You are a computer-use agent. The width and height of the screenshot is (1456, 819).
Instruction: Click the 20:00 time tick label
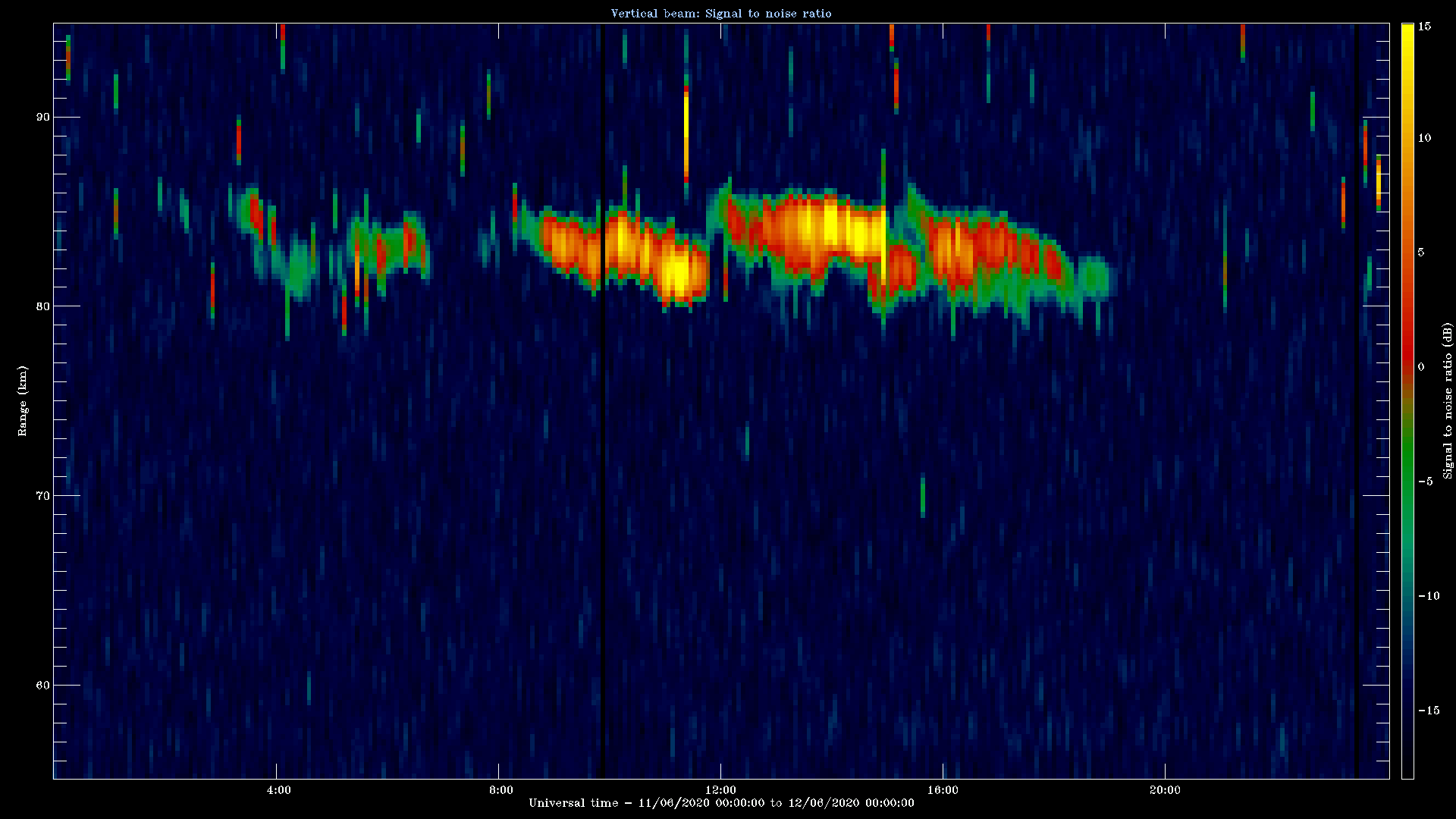coord(1165,790)
